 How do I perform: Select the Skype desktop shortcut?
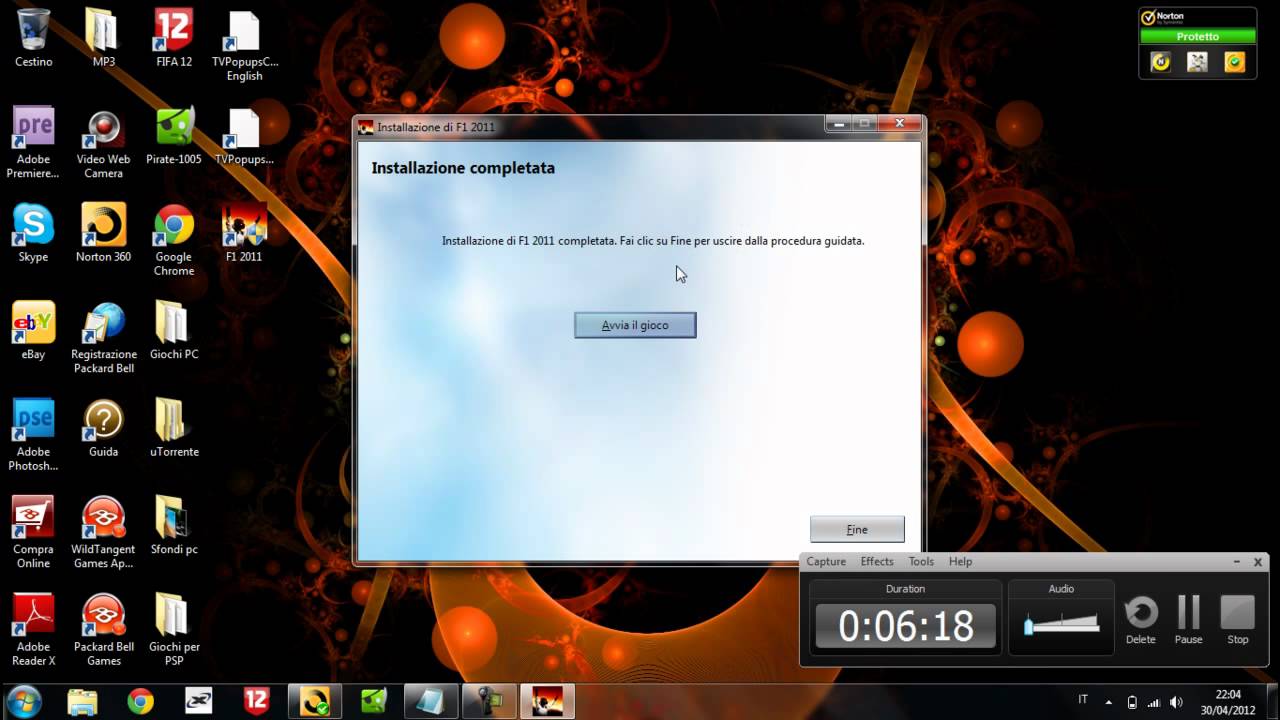(33, 232)
